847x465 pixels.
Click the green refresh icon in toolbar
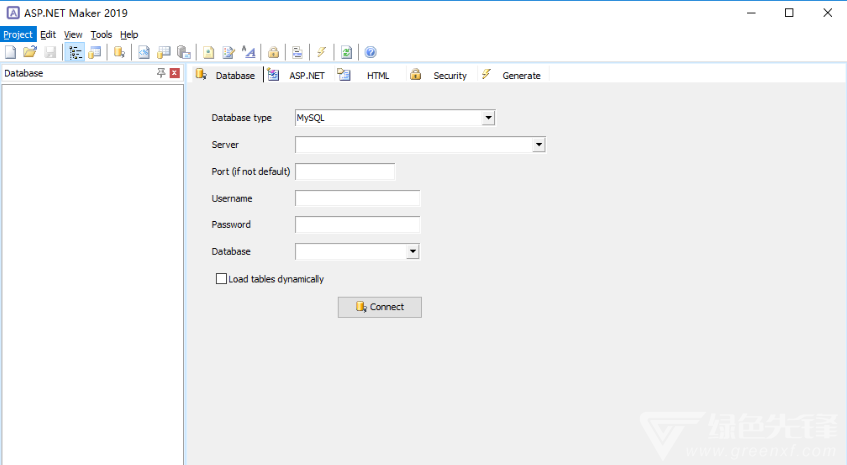pyautogui.click(x=346, y=52)
